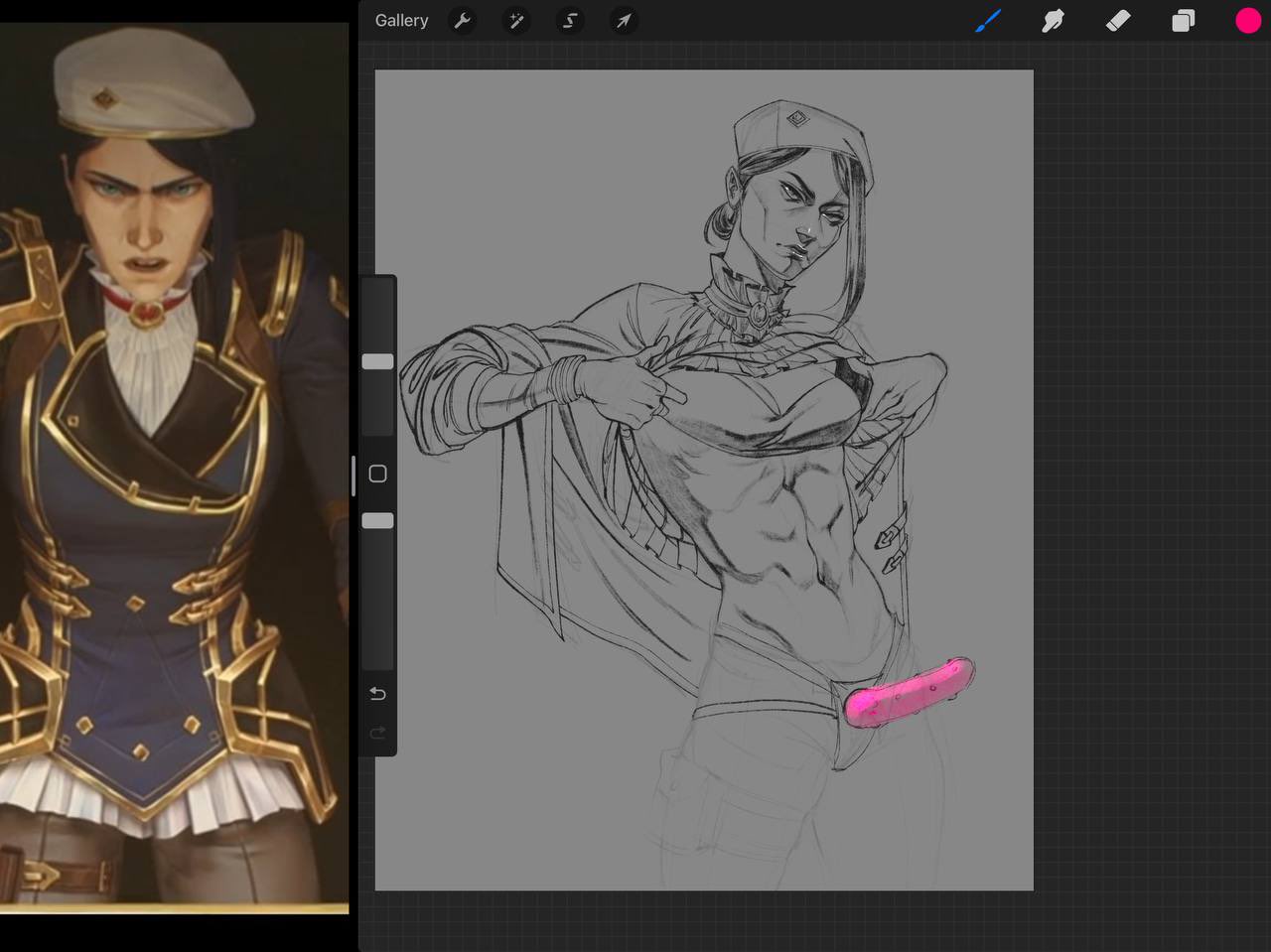Toggle the square Modify button in sidebar

377,474
